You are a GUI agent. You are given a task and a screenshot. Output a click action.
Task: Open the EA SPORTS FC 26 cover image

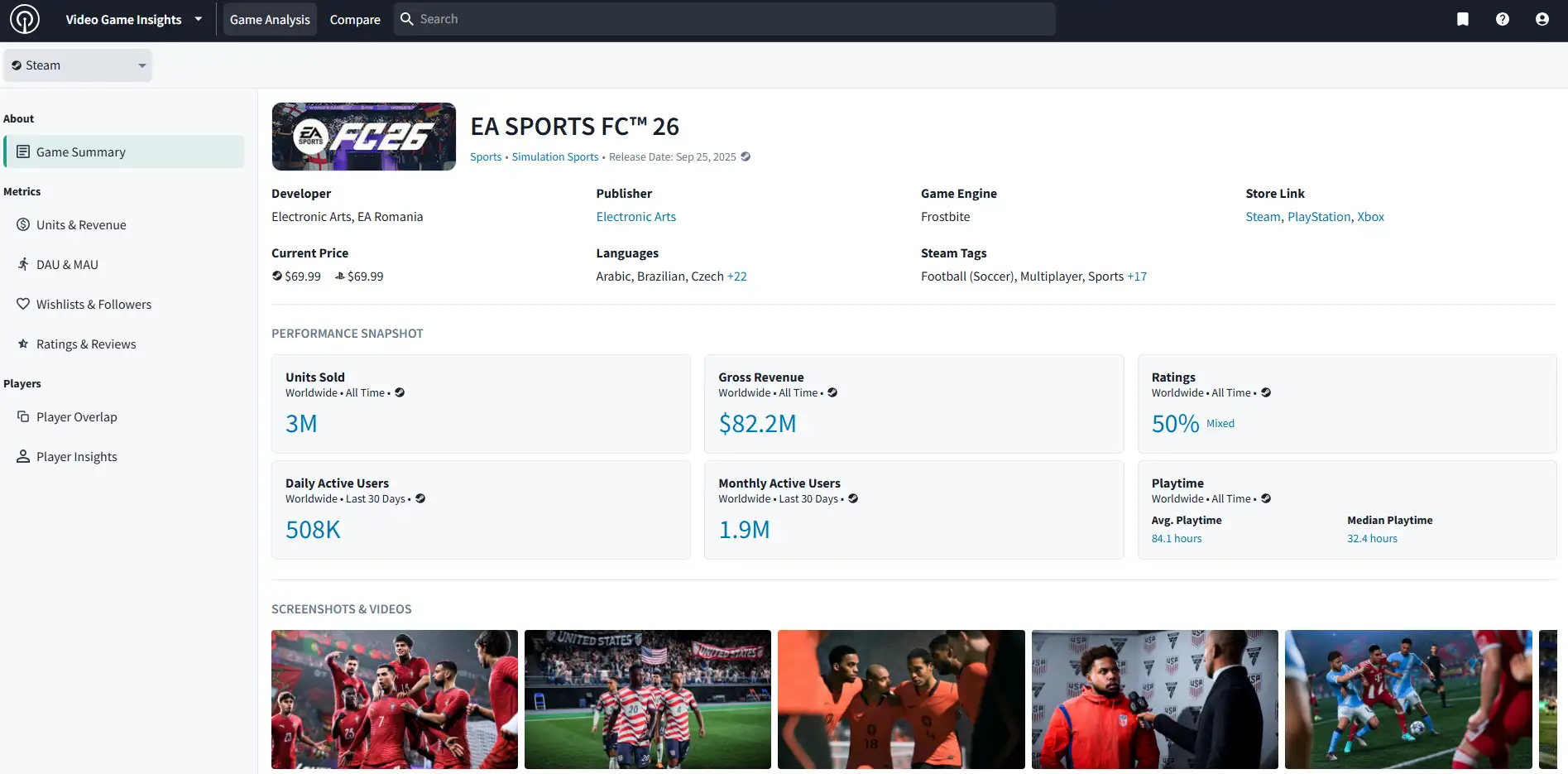pos(364,137)
